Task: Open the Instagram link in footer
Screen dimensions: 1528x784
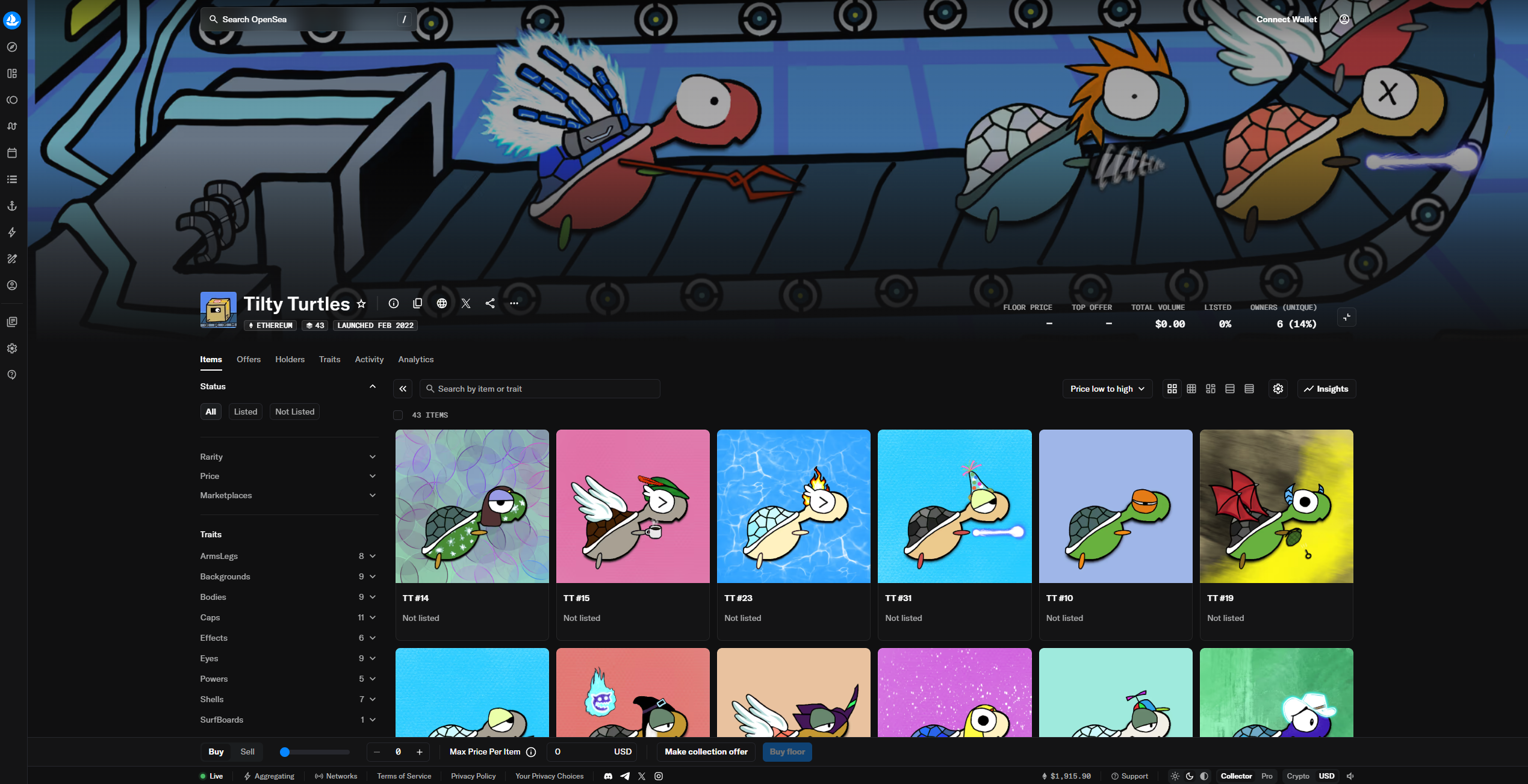Action: click(x=659, y=776)
